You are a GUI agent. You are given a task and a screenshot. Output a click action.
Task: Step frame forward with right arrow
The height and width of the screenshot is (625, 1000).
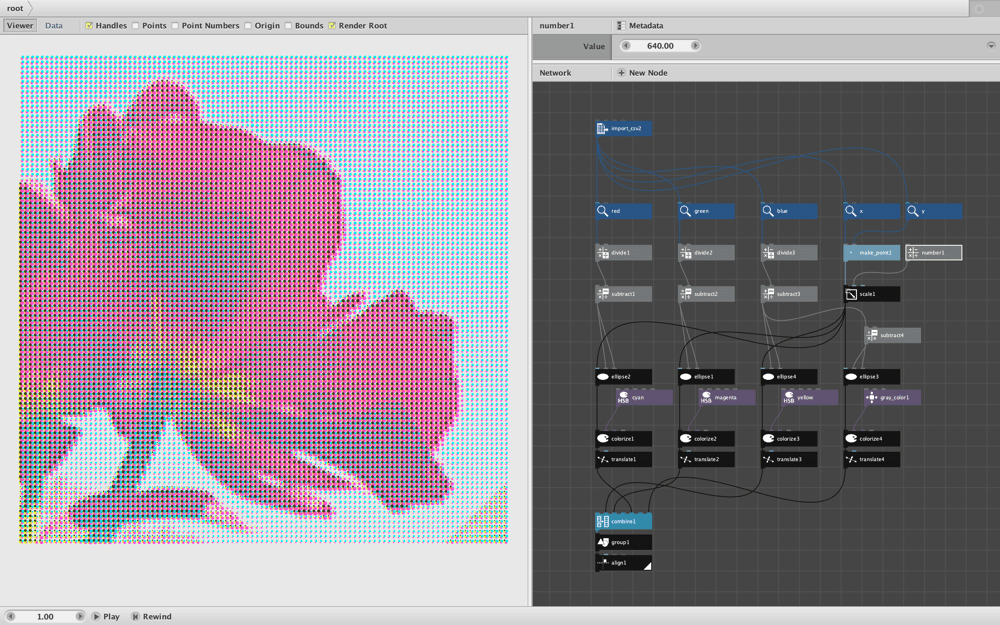80,617
